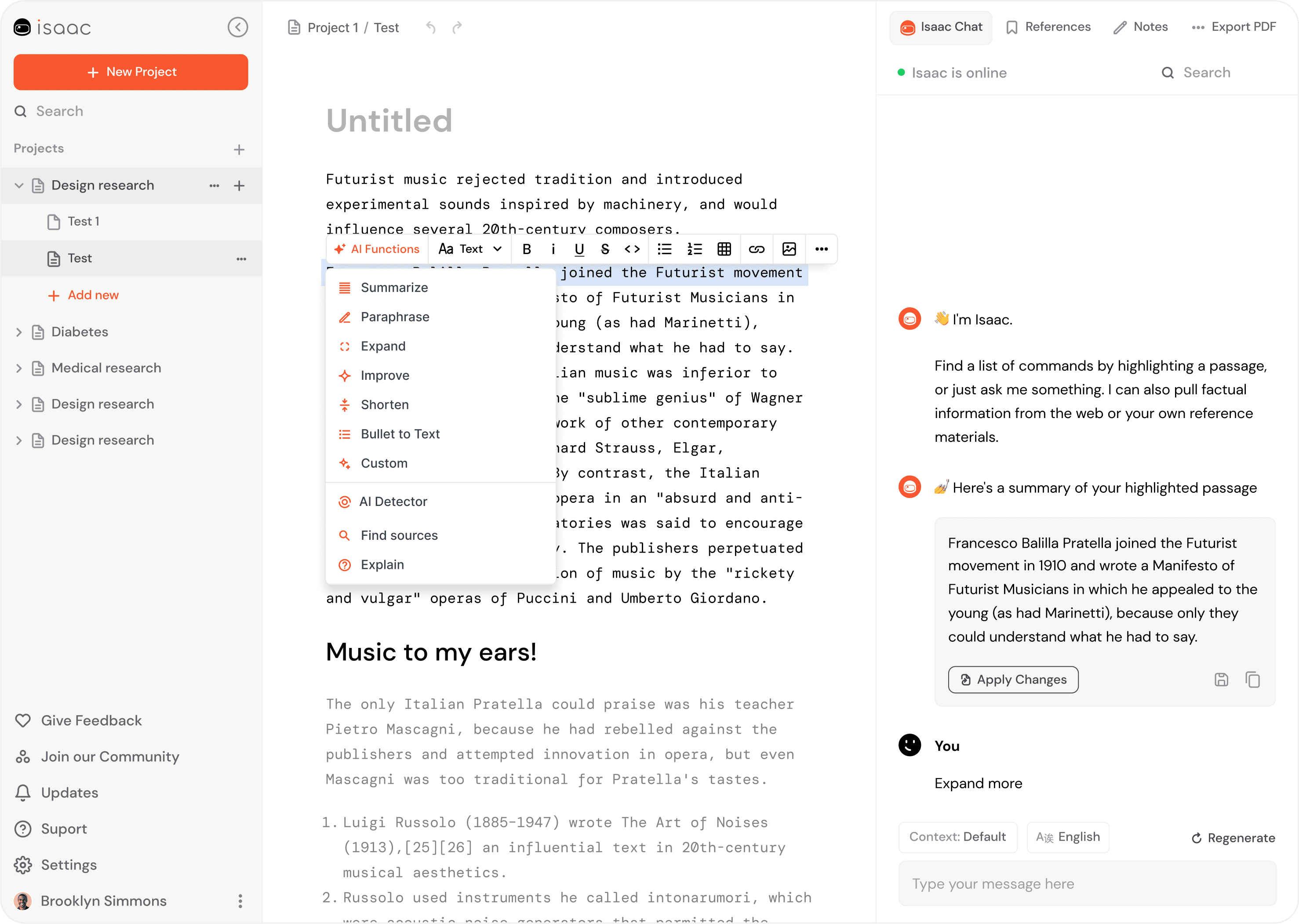1299x924 pixels.
Task: Switch to the References tab
Action: pyautogui.click(x=1048, y=27)
